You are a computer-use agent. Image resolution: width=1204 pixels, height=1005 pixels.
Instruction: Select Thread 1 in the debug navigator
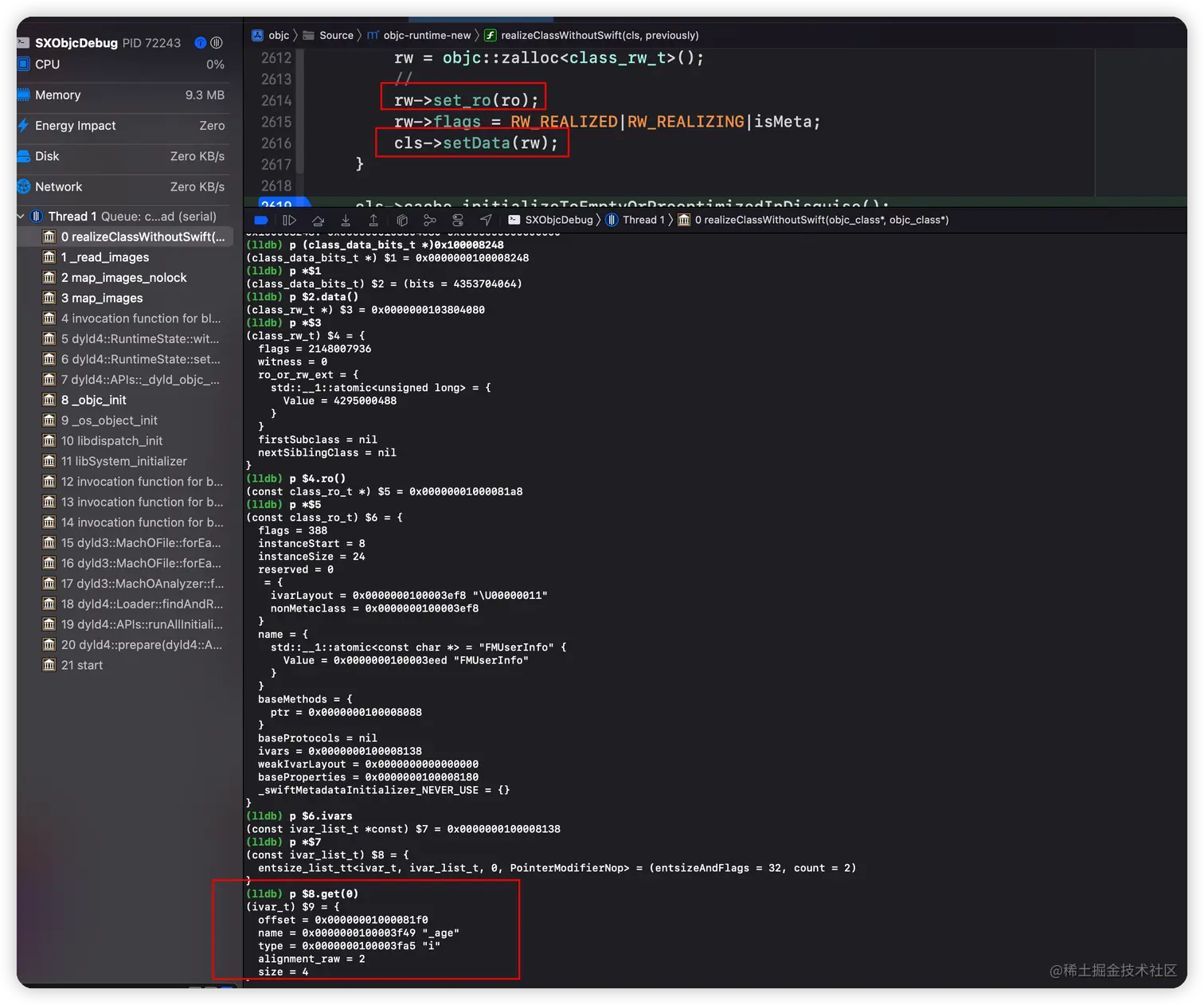click(123, 217)
